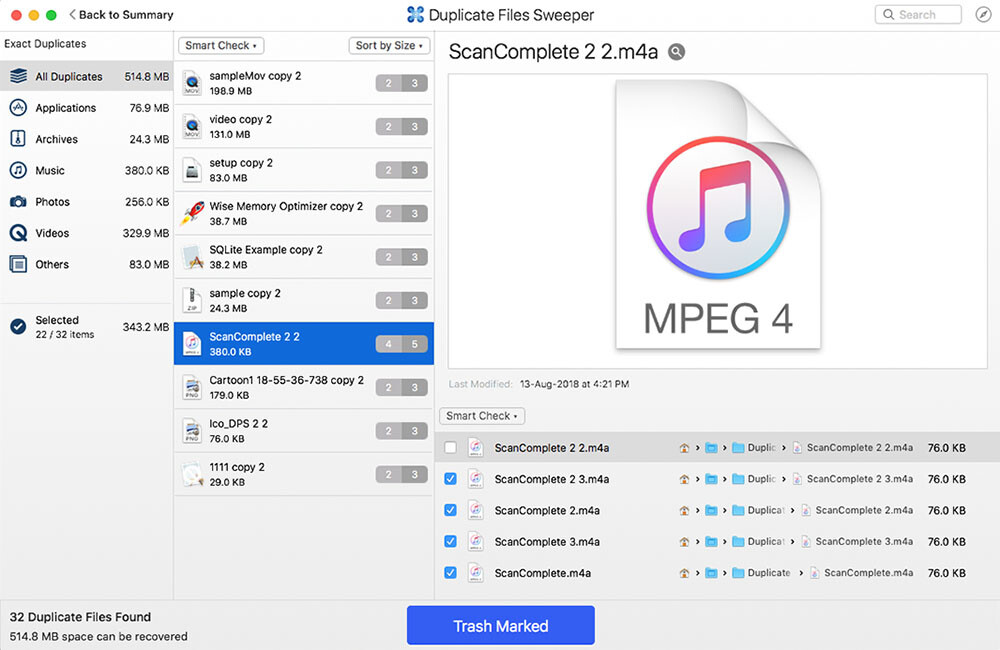Click the Applications category icon
The width and height of the screenshot is (1000, 650).
click(x=18, y=107)
